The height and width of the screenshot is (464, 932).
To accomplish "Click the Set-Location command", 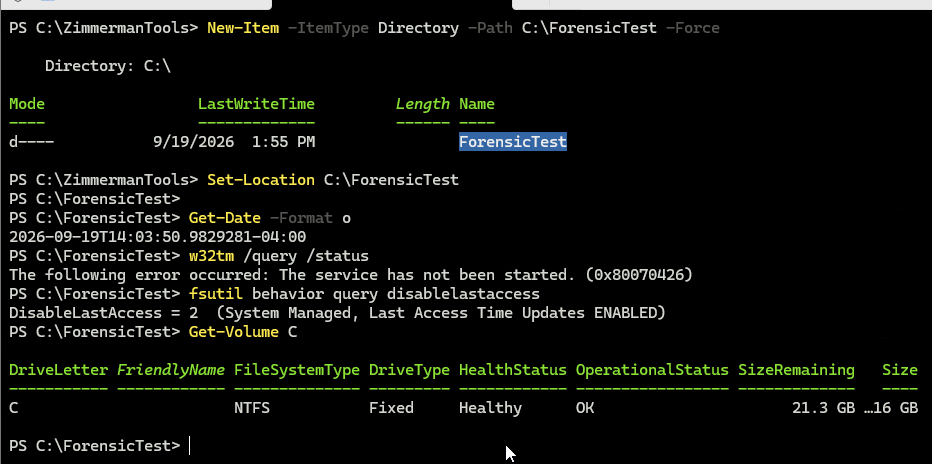I will tap(260, 180).
